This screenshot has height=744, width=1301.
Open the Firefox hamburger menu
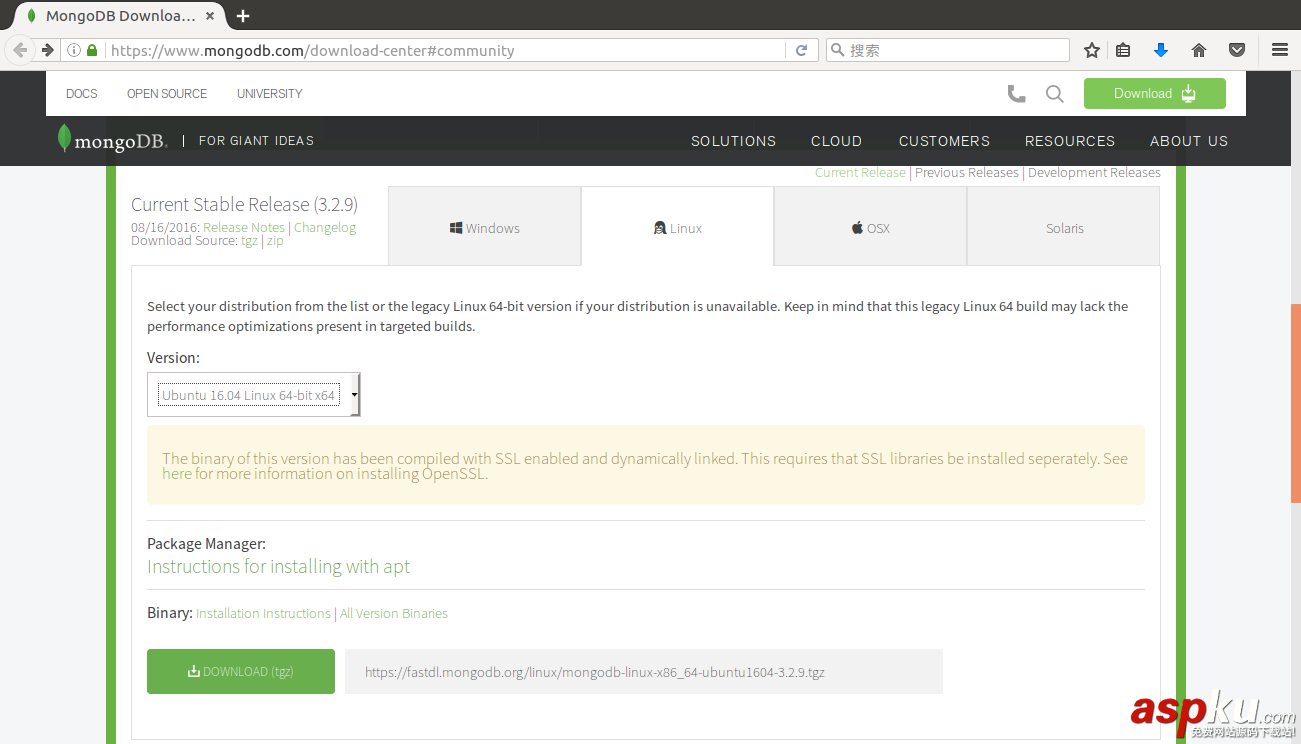pyautogui.click(x=1280, y=50)
